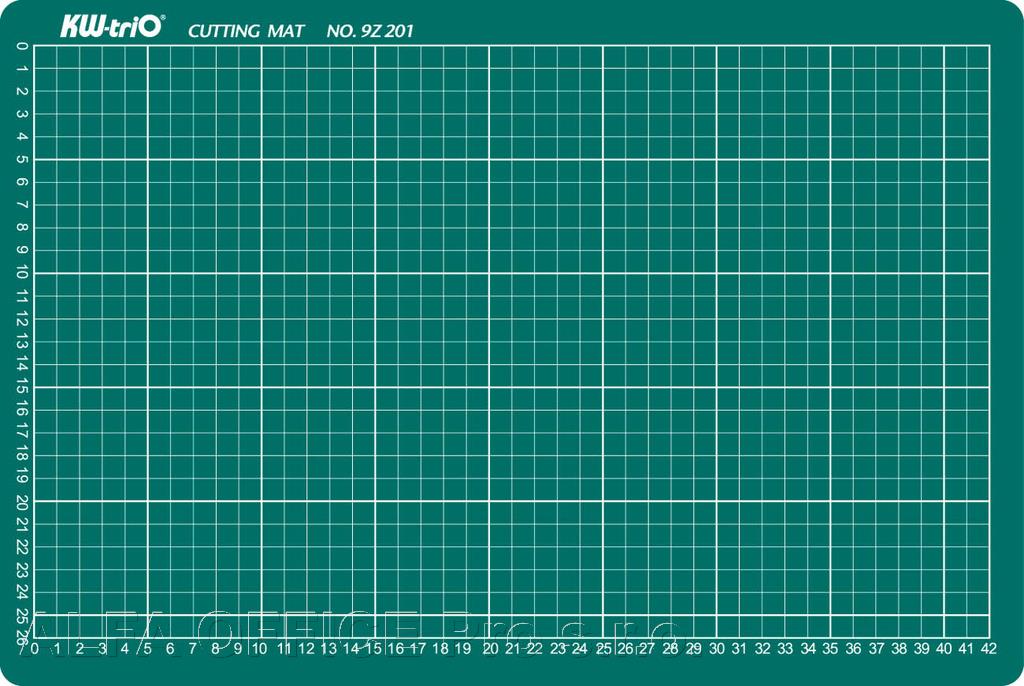Select number 20 on the left ruler

tap(22, 501)
